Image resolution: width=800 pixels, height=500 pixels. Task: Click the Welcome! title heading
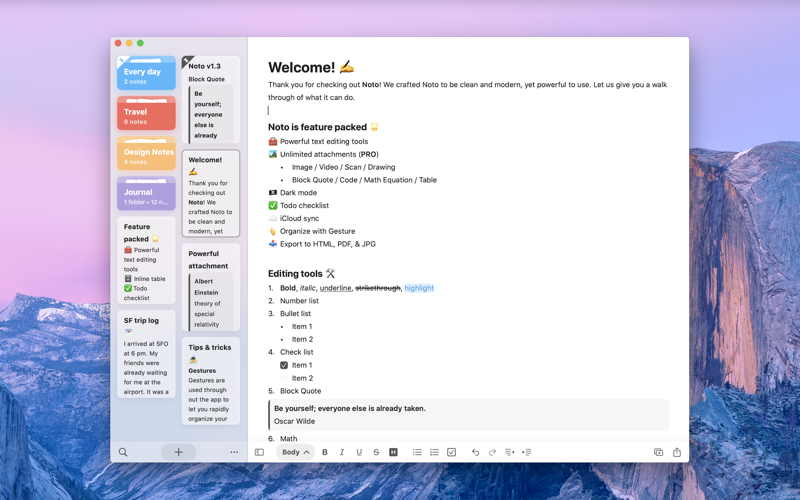point(311,67)
